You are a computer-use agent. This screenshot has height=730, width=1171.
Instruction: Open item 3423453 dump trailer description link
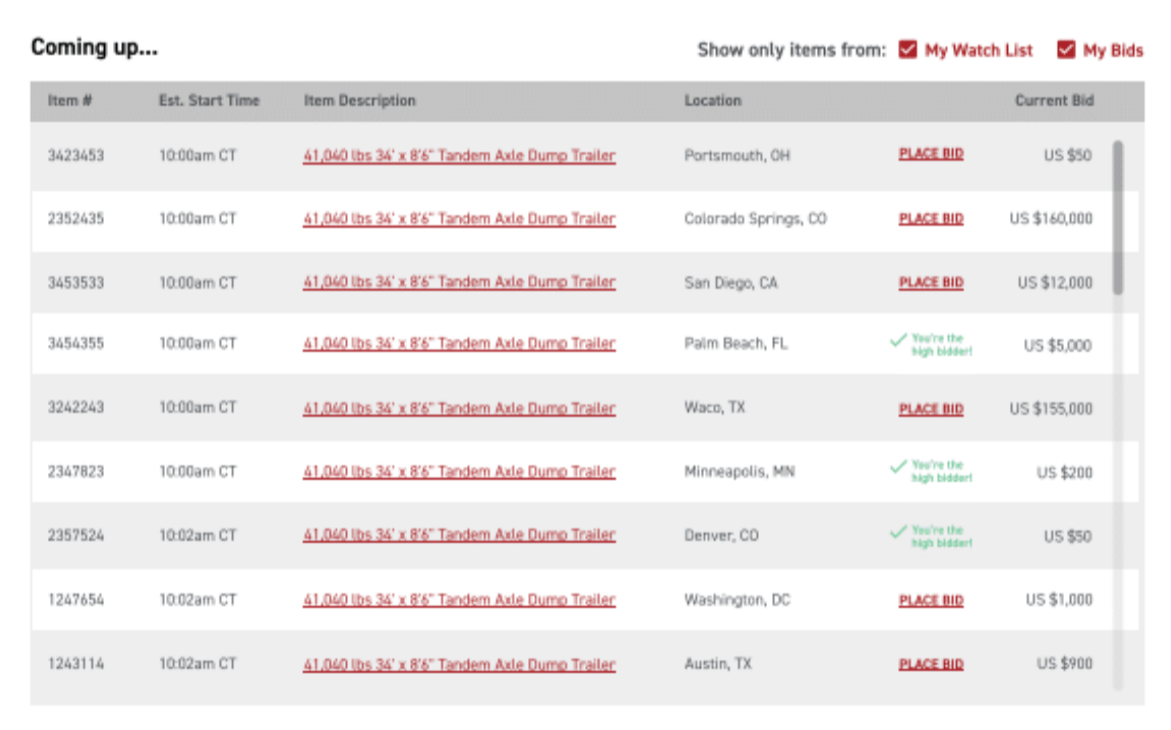tap(459, 156)
